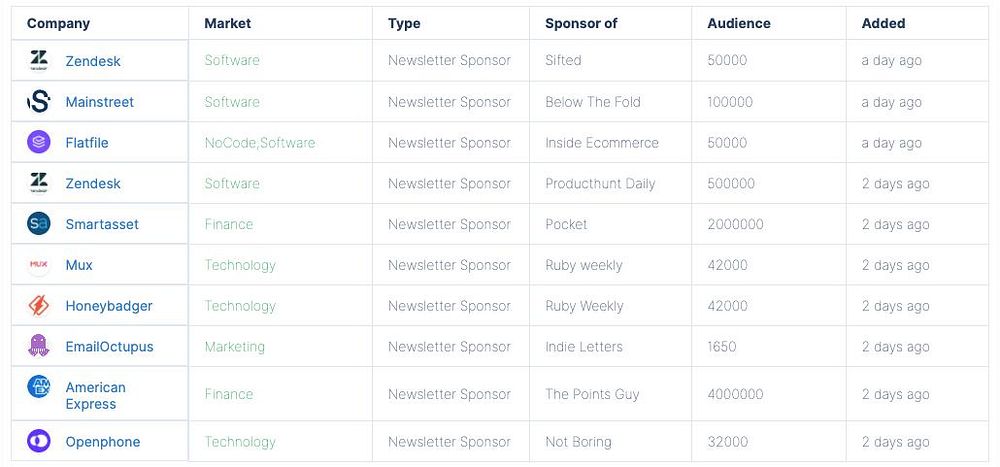The image size is (1000, 467).
Task: Select The Points Guy sponsor cell
Action: coord(592,394)
